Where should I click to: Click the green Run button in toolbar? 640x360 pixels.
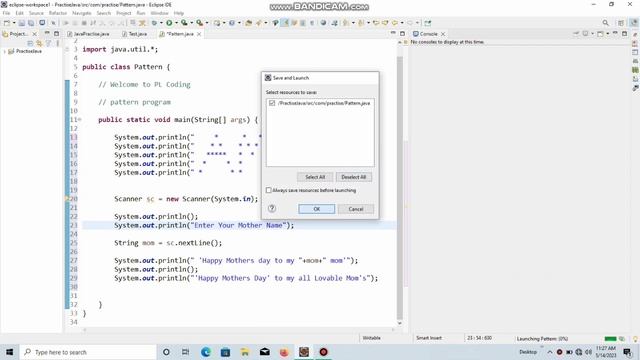click(169, 23)
